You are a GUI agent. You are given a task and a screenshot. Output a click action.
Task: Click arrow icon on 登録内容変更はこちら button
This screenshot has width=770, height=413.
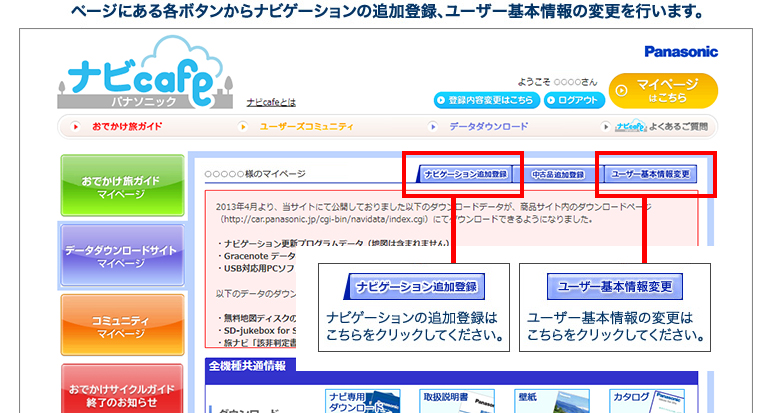click(x=441, y=100)
